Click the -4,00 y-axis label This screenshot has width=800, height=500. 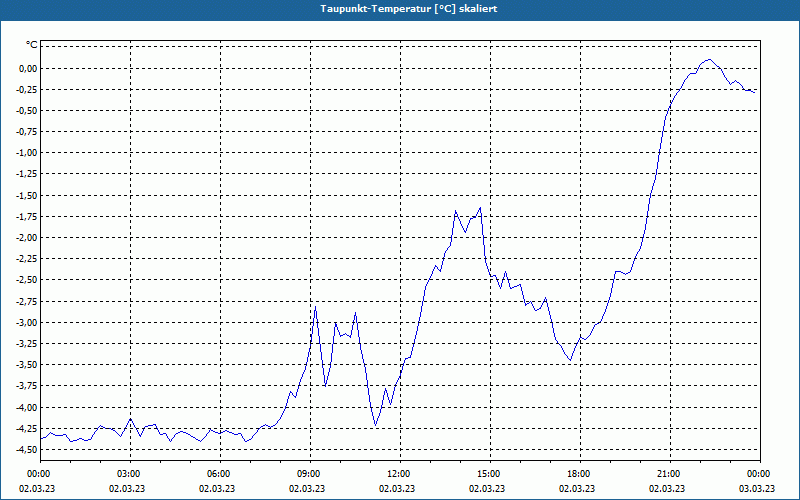(x=27, y=407)
